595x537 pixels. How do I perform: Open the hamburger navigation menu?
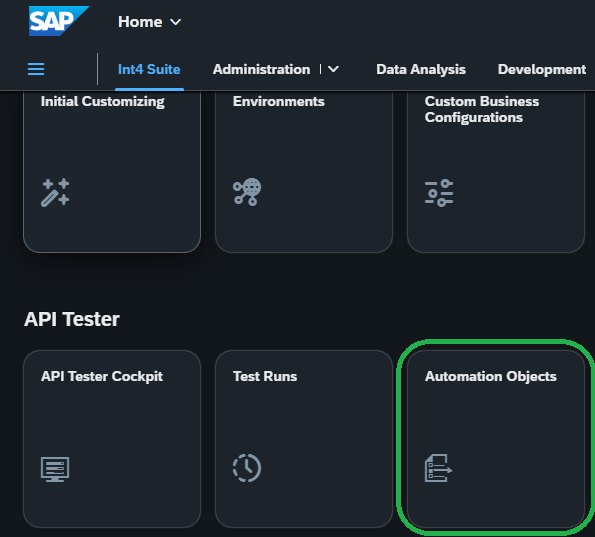36,69
